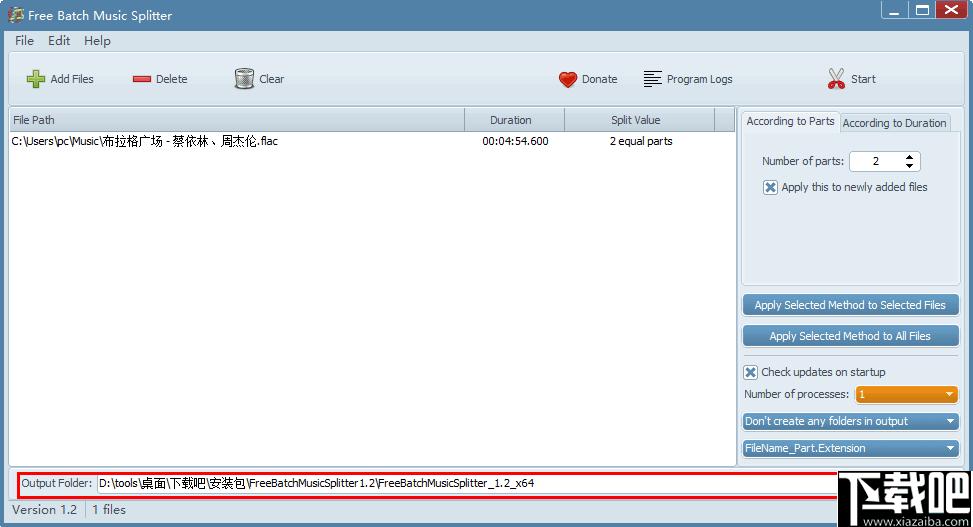Click the green plus Add Files icon
This screenshot has width=973, height=527.
coord(36,79)
